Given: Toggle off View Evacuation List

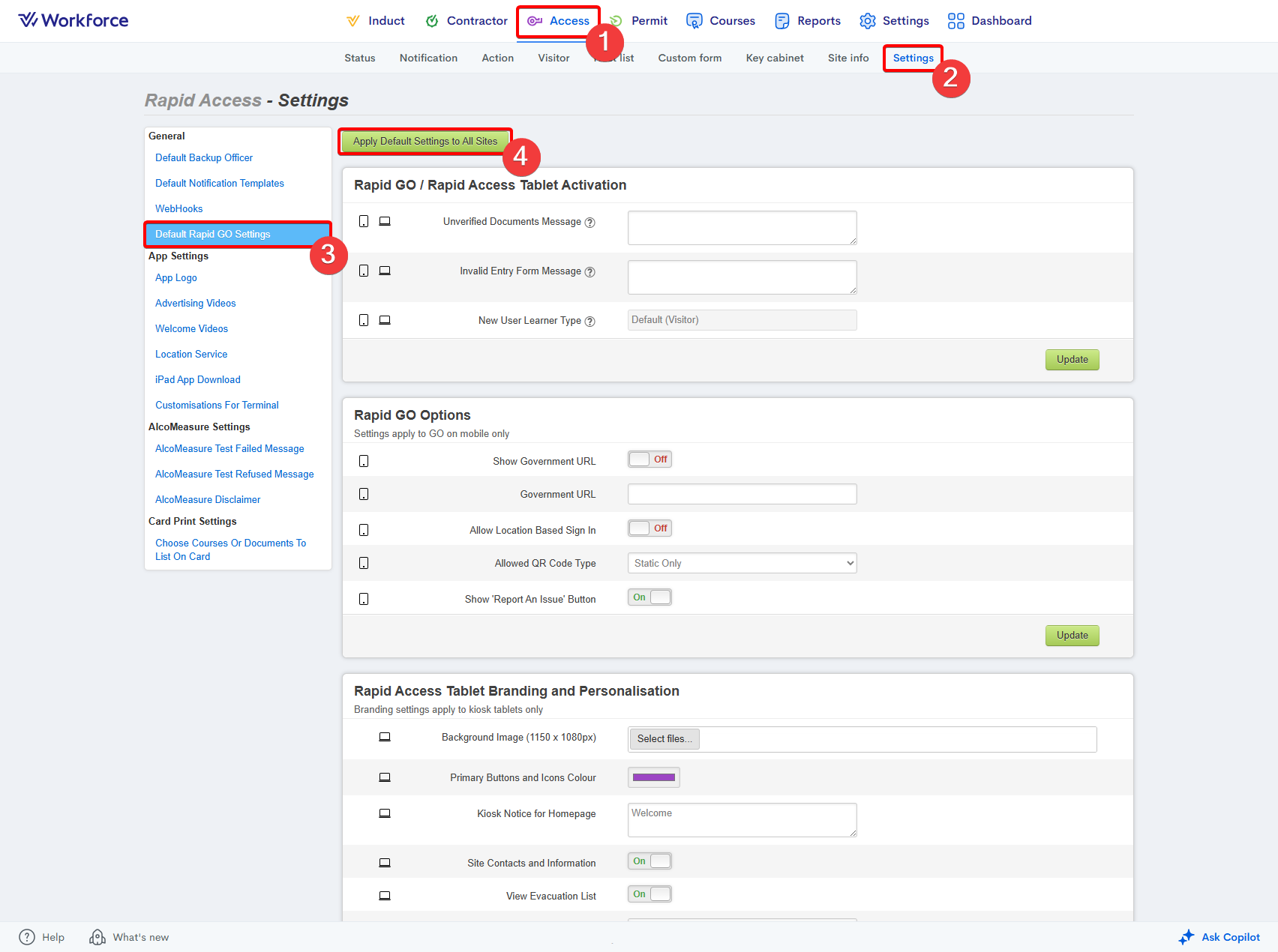Looking at the screenshot, I should [649, 894].
